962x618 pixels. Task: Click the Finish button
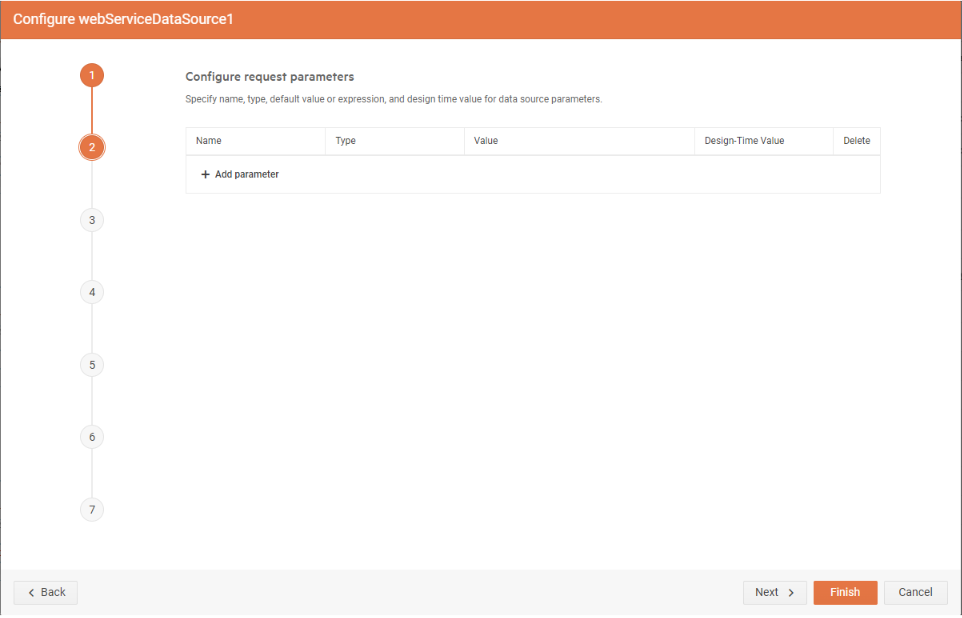[x=845, y=592]
